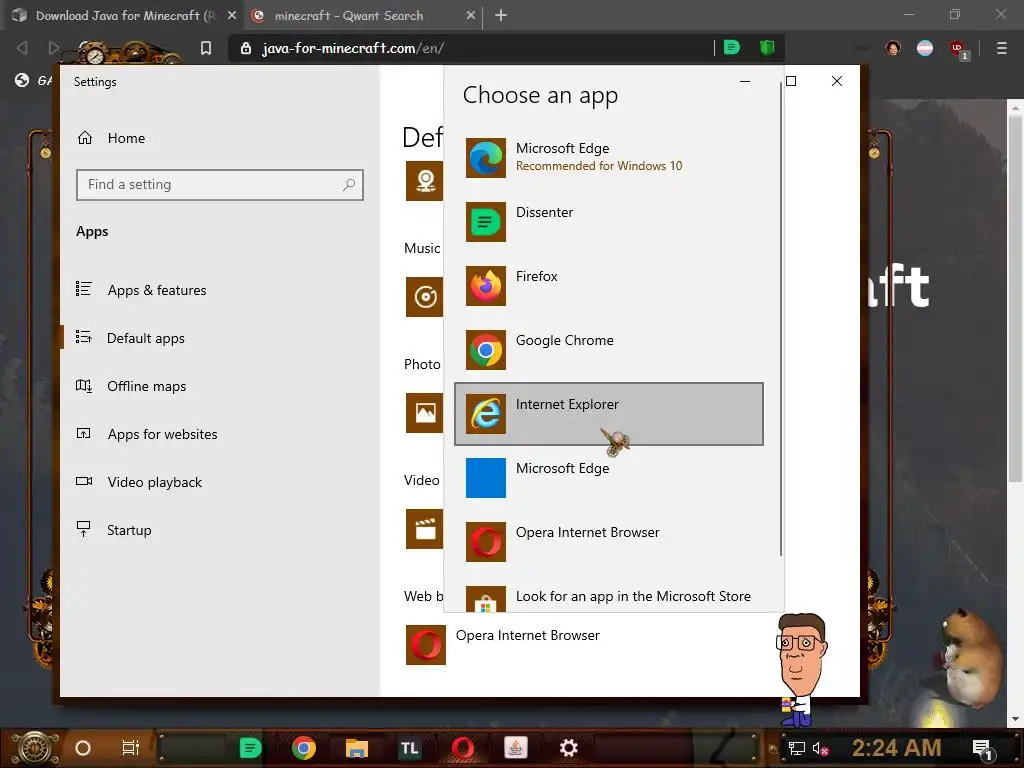Open a new browser tab
Screen dimensions: 1024x768
tap(501, 15)
